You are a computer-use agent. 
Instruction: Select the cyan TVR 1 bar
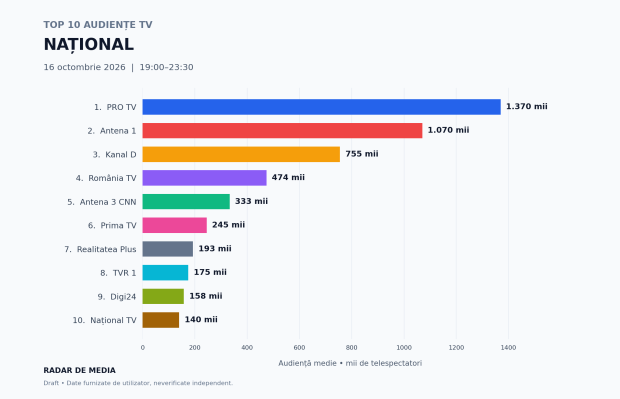(165, 273)
